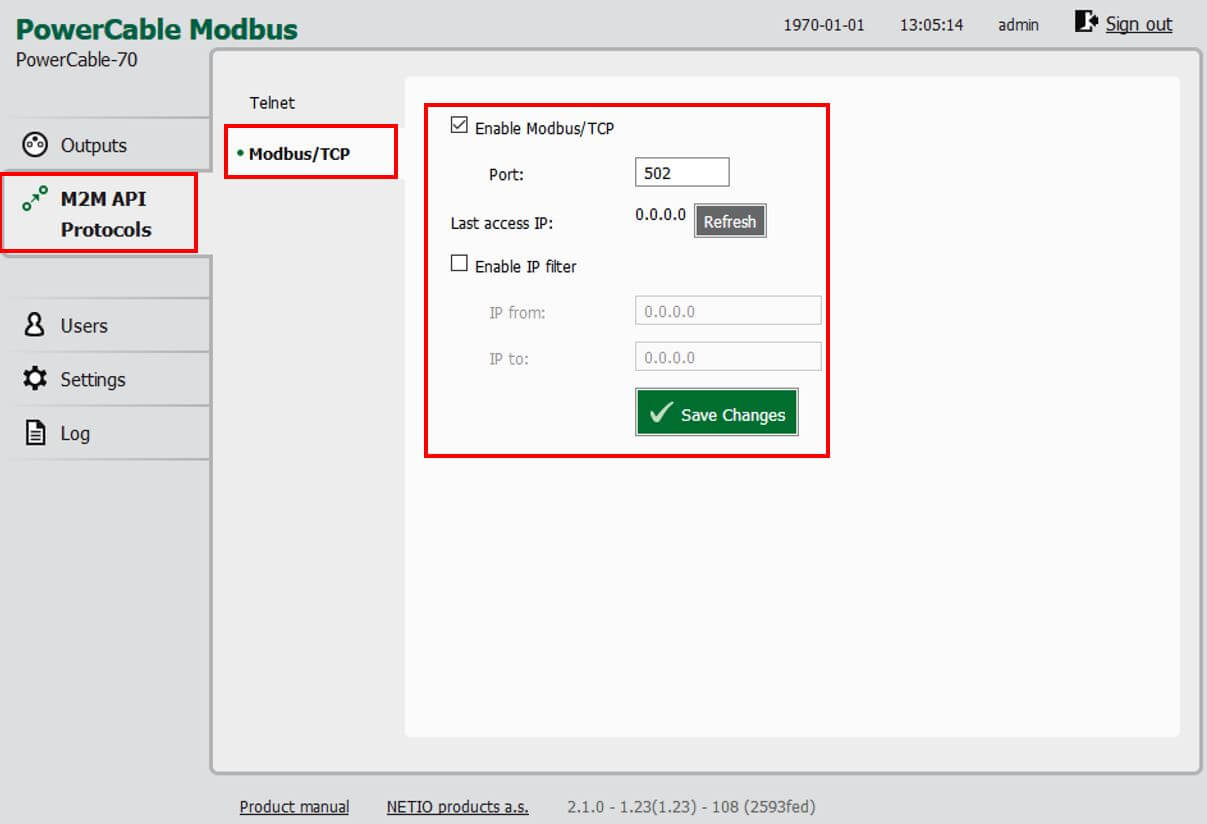Click the checkmark icon on Save Changes
The height and width of the screenshot is (824, 1207).
660,414
